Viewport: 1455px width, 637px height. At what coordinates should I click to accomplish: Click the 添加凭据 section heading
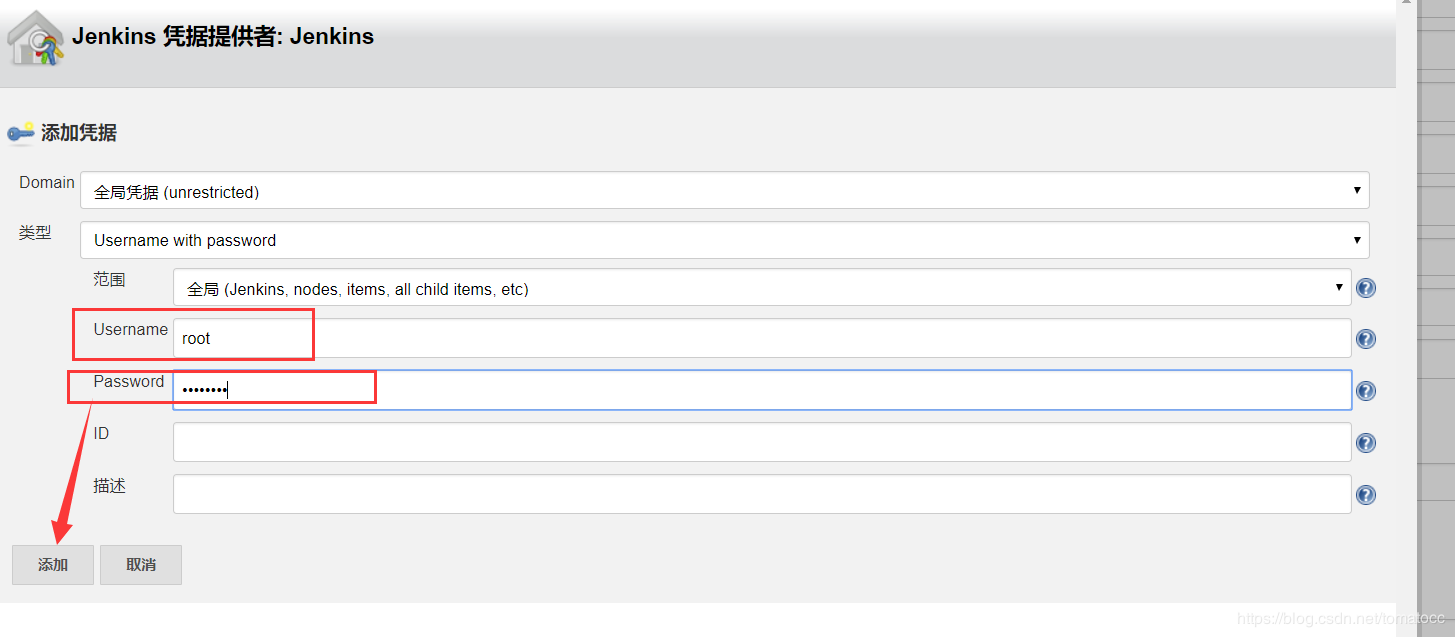coord(78,133)
